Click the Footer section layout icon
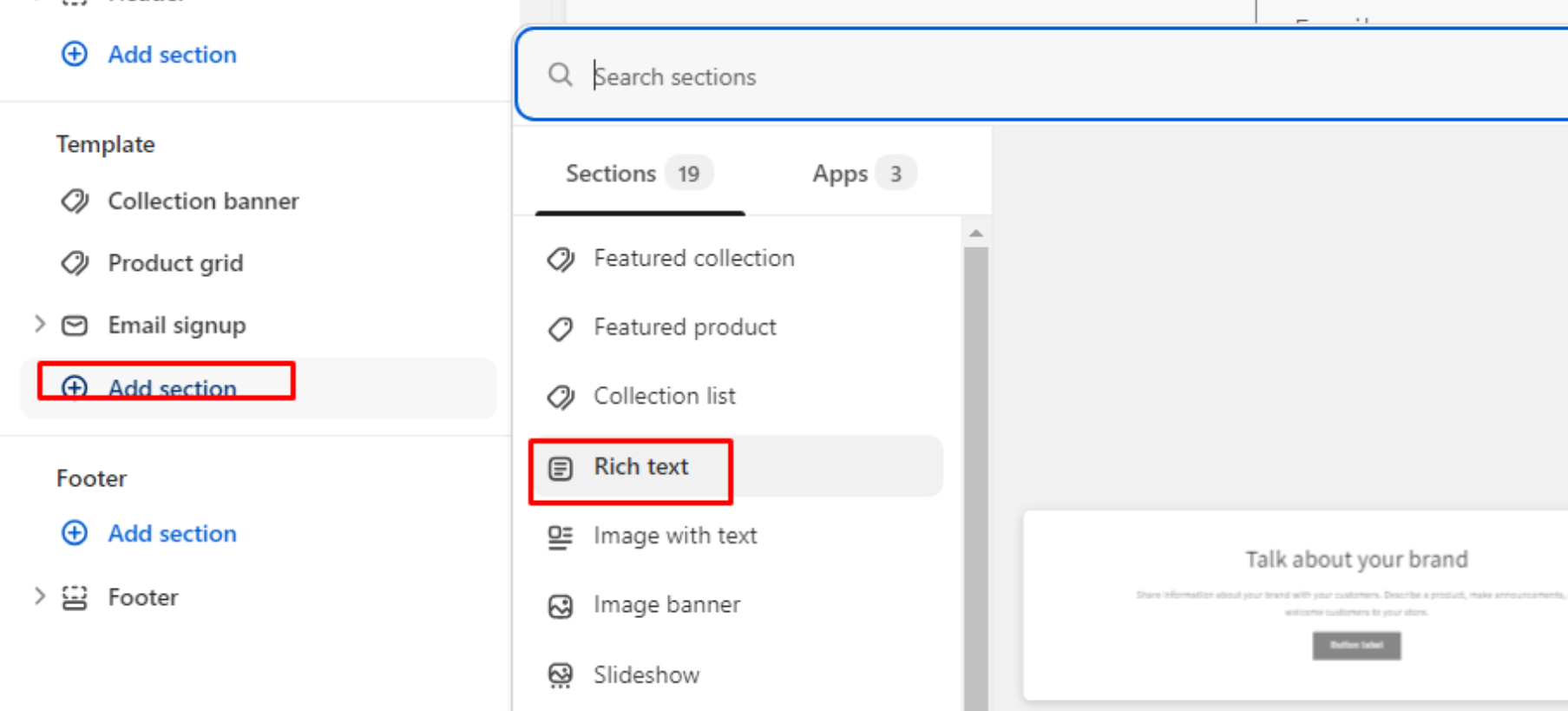 click(x=75, y=597)
